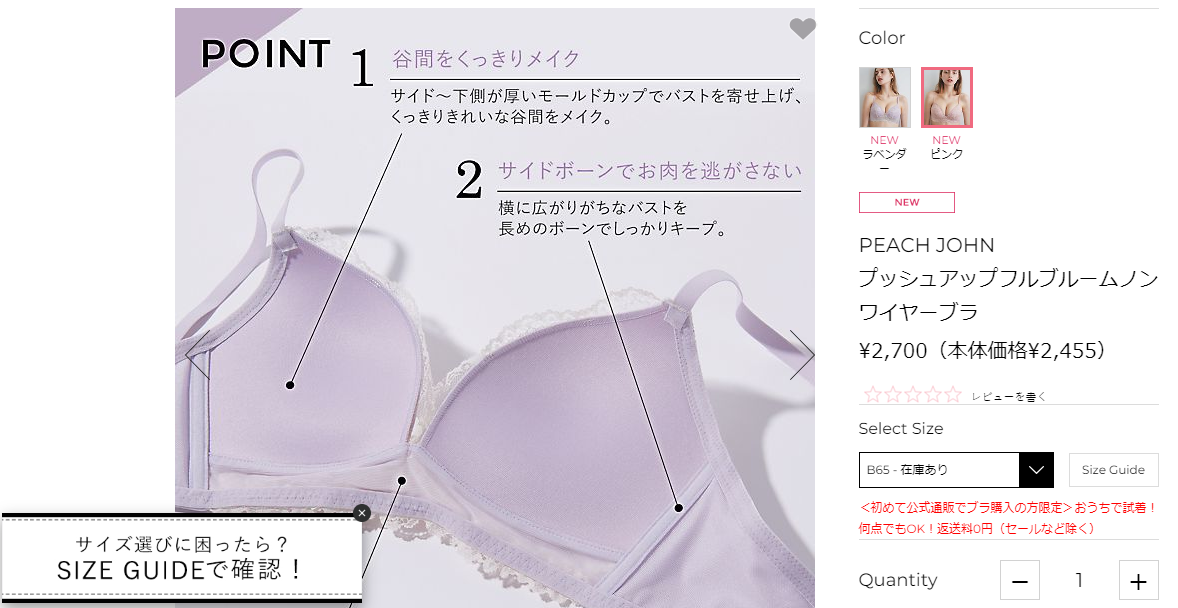Rate with the first review star
Screen dimensions: 1178x608
point(873,394)
